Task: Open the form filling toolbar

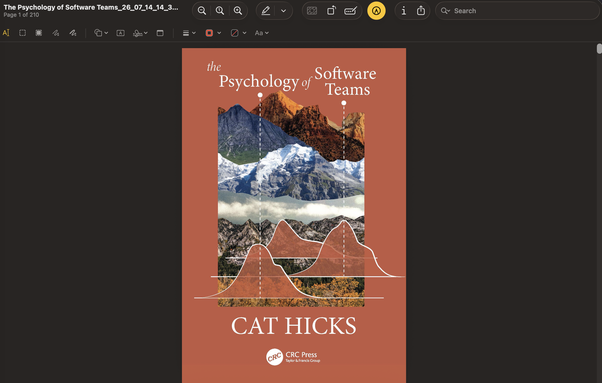Action: tap(350, 11)
